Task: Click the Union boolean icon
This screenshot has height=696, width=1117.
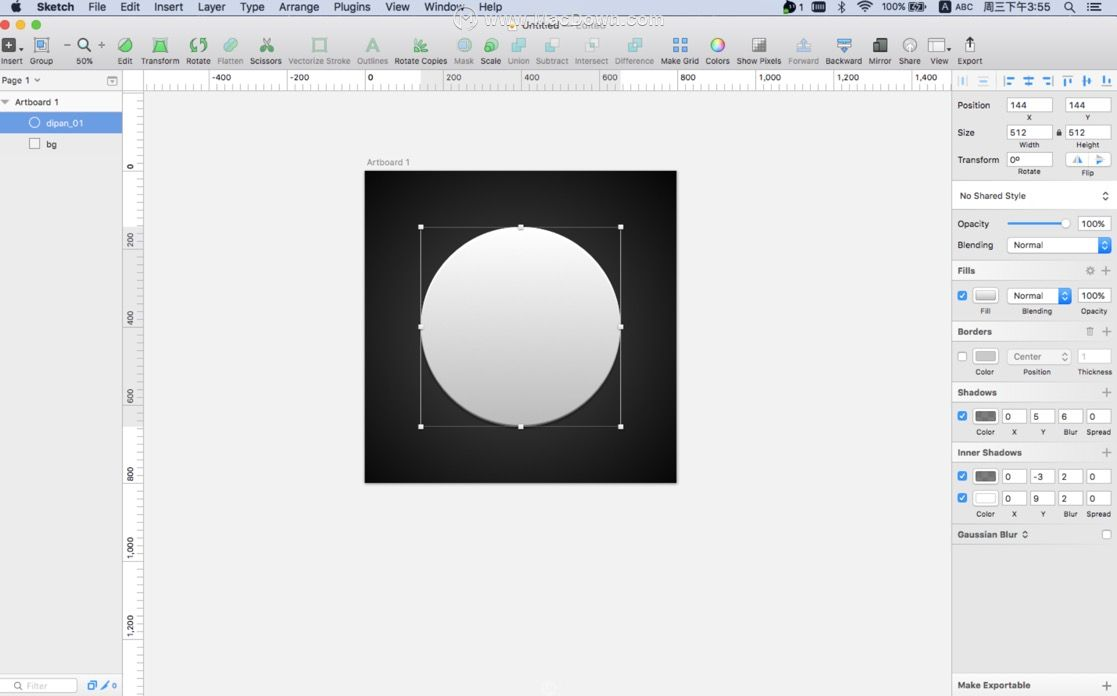Action: 519,46
